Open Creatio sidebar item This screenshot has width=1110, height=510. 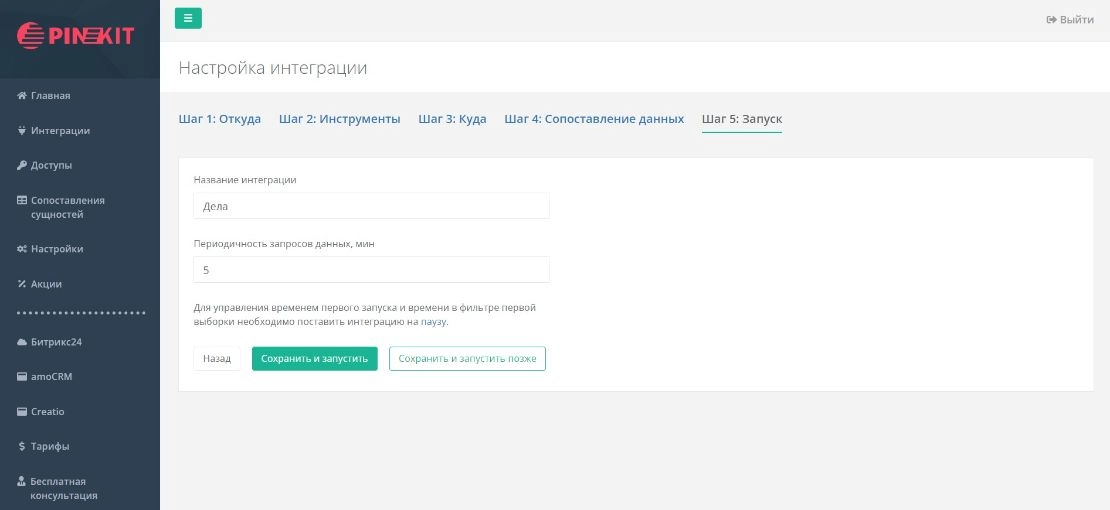pyautogui.click(x=47, y=412)
